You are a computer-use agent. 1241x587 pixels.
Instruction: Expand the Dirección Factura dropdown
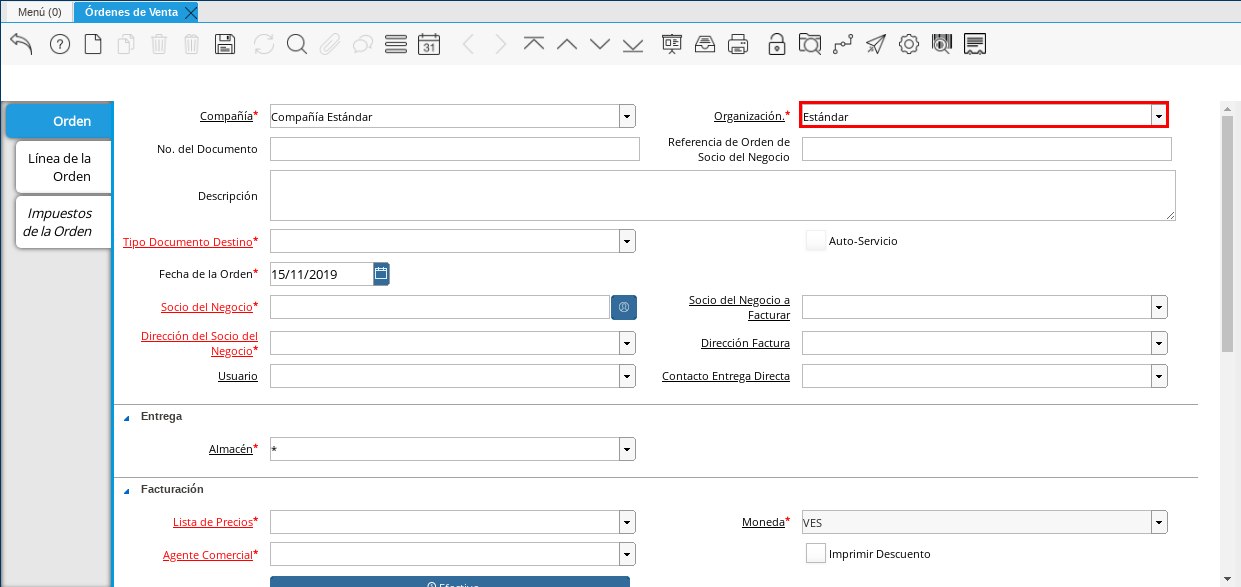coord(1159,343)
